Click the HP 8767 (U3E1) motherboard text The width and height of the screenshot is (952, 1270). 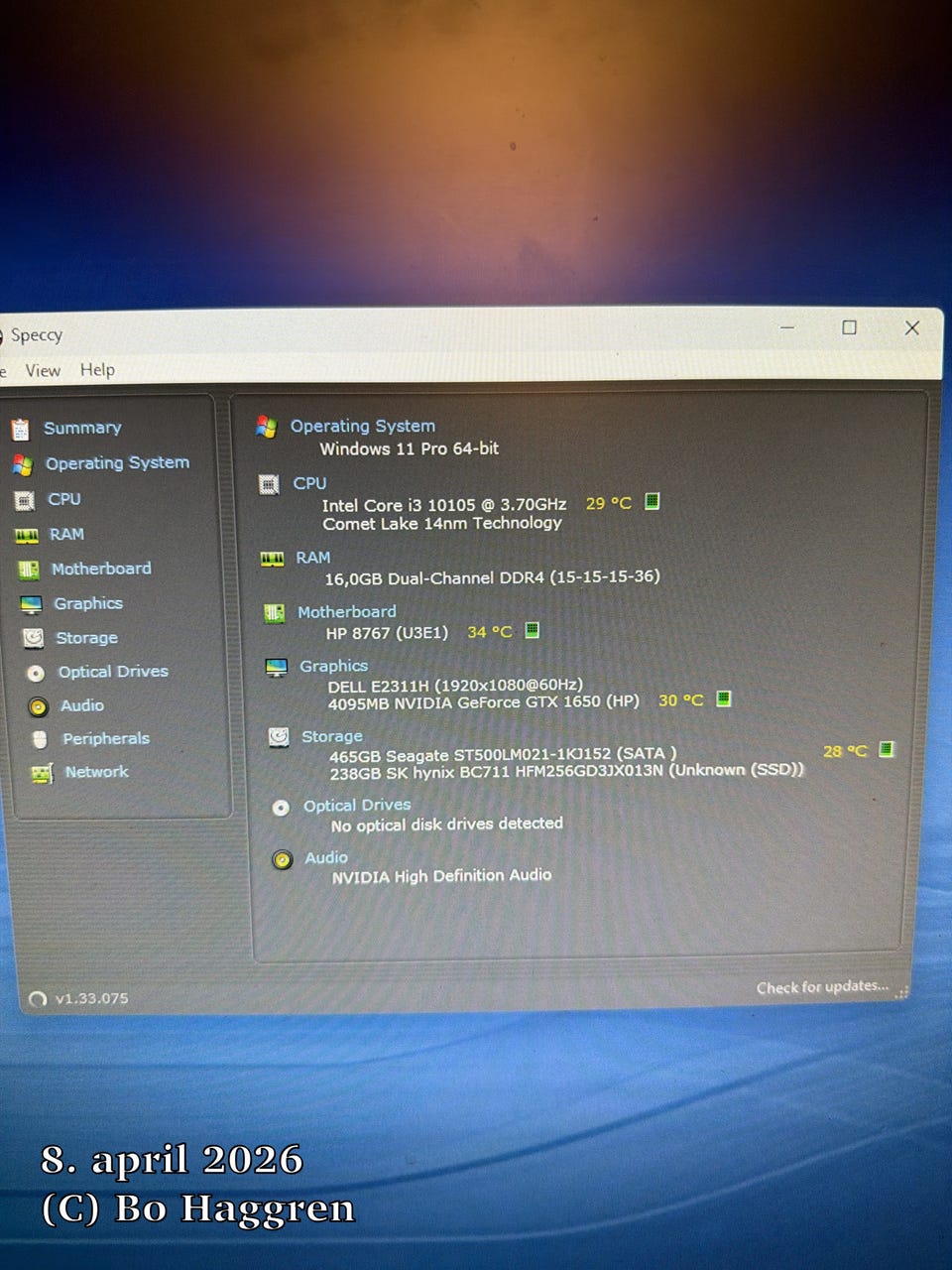(x=387, y=633)
